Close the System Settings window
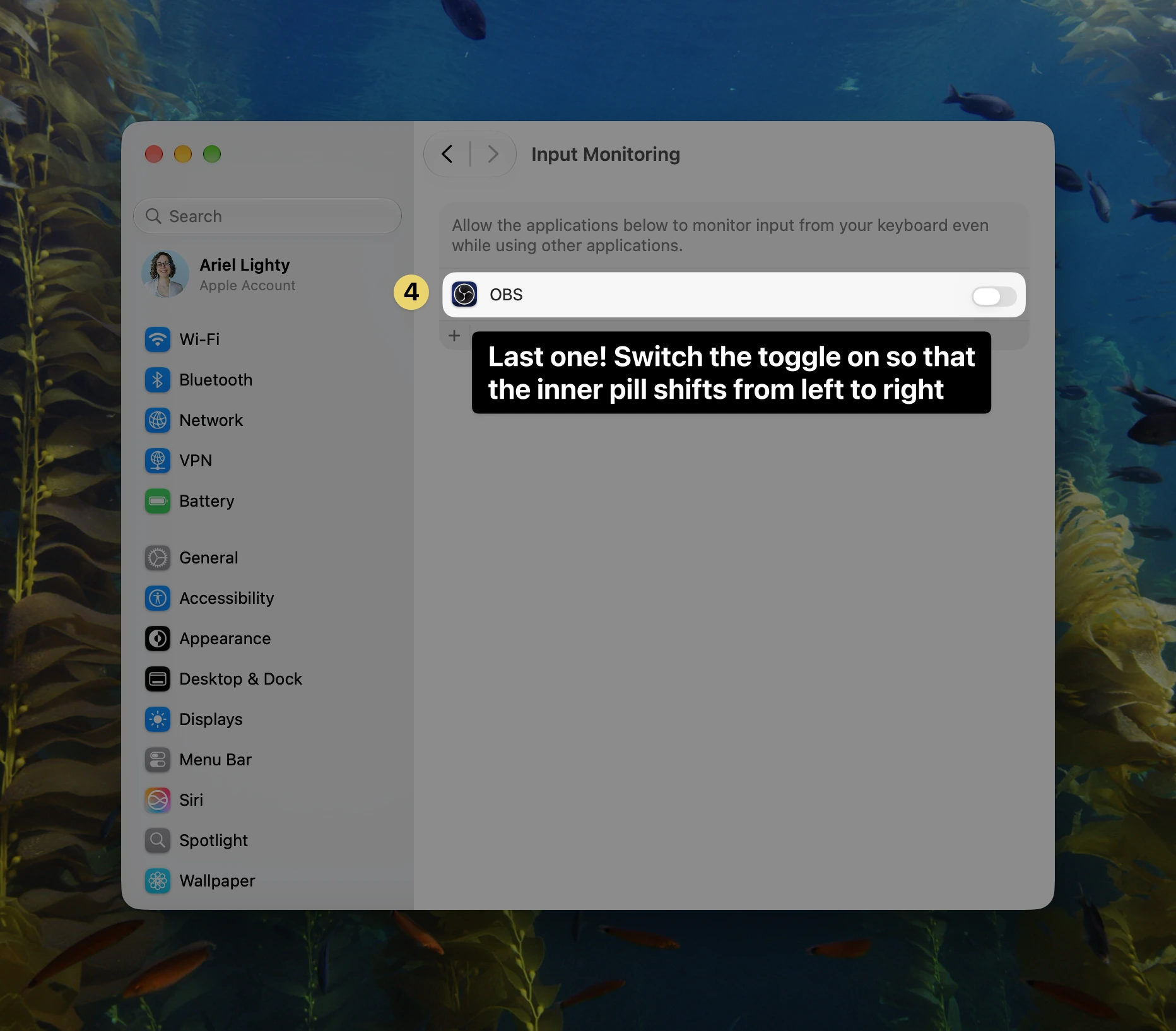Viewport: 1176px width, 1031px height. pos(154,154)
